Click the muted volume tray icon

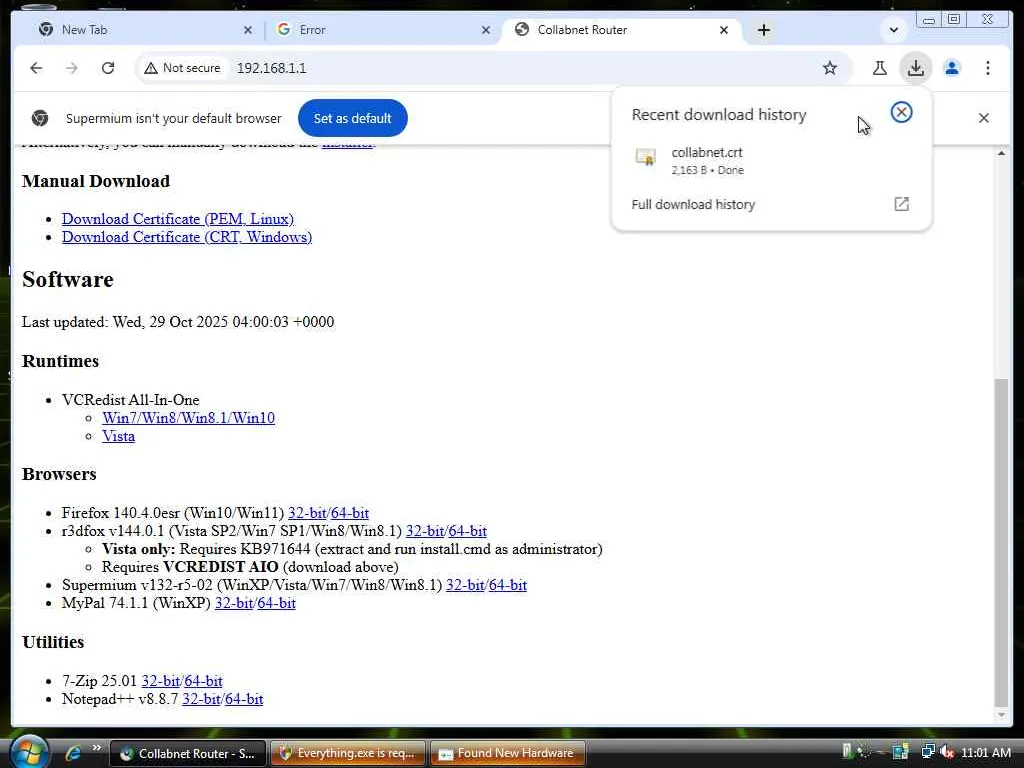[947, 752]
